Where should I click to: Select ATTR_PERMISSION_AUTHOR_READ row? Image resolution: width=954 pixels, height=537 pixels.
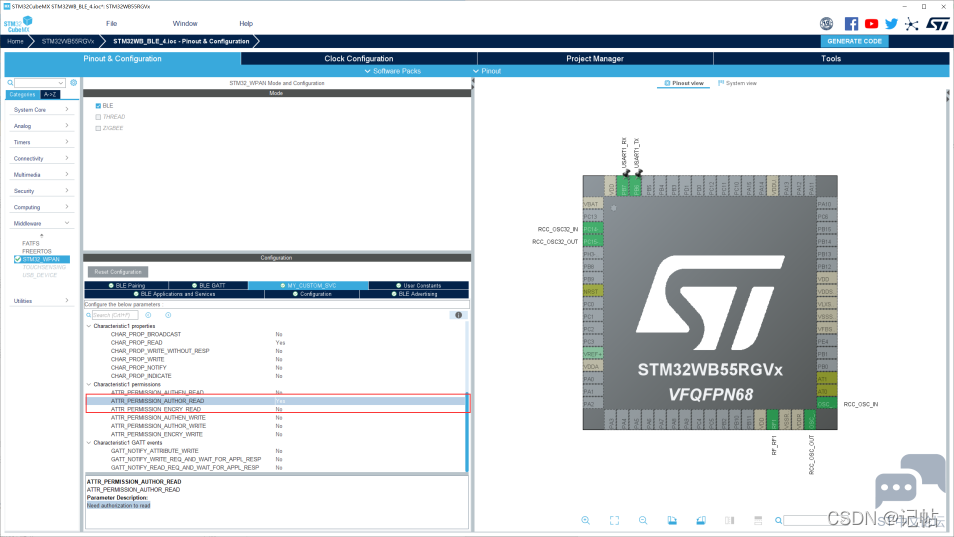tap(277, 401)
